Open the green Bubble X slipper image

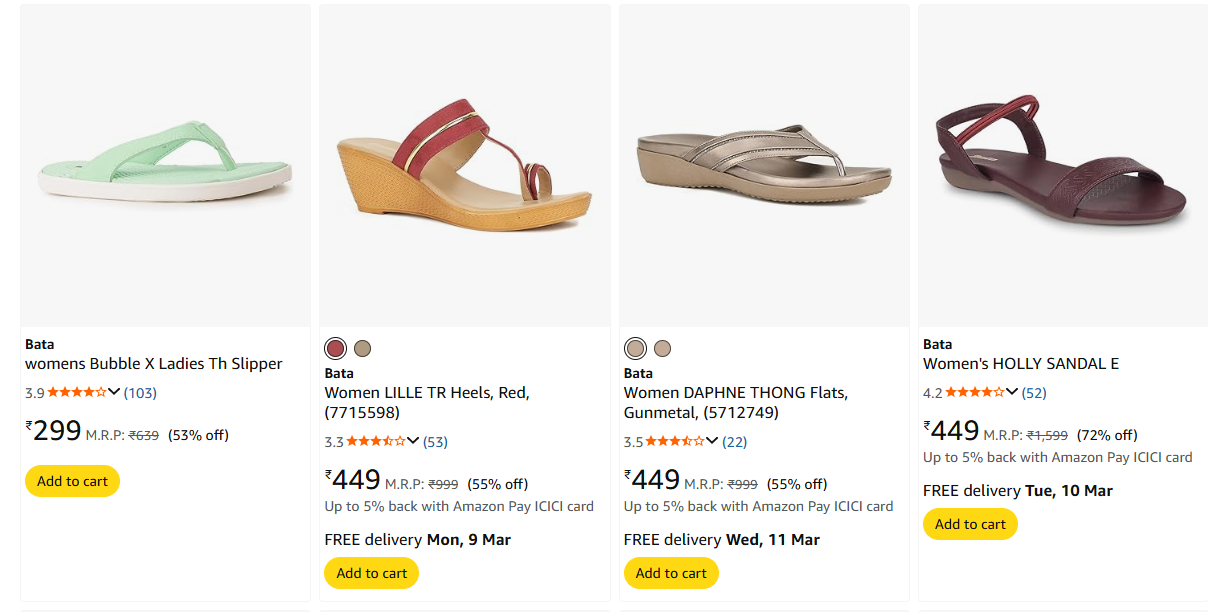tap(165, 166)
